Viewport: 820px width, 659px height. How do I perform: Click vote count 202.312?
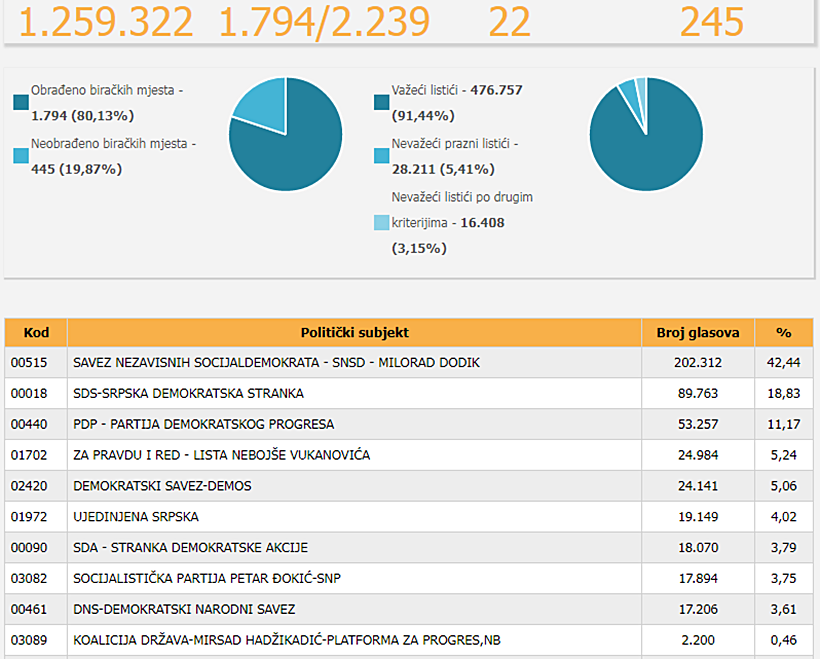(x=698, y=362)
